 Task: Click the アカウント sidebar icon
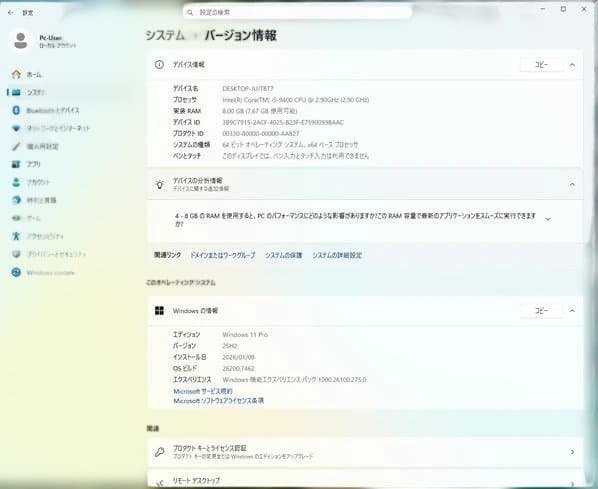16,182
